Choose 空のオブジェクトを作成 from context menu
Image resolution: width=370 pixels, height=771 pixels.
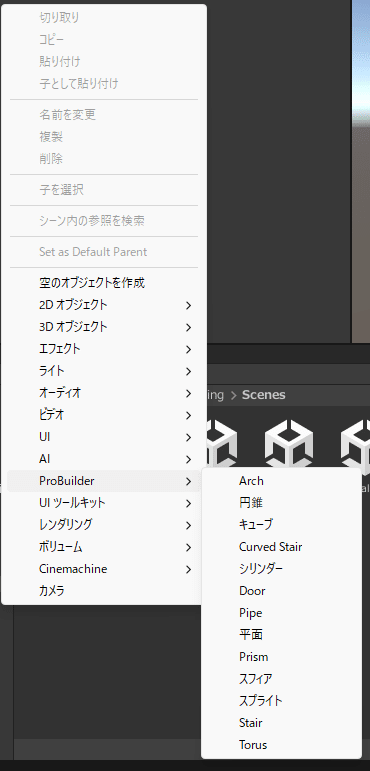point(103,283)
